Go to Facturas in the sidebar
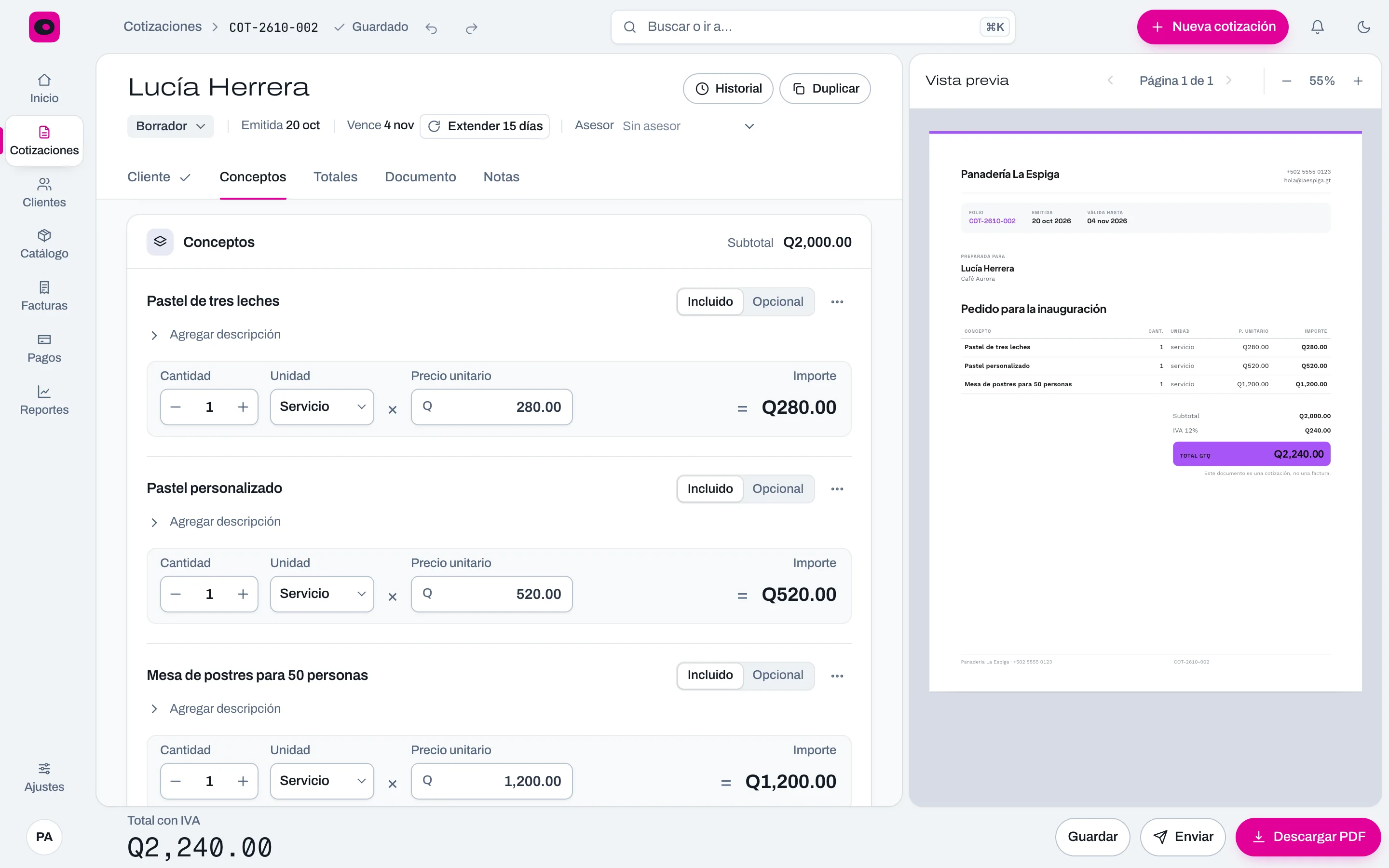This screenshot has width=1389, height=868. point(44,296)
